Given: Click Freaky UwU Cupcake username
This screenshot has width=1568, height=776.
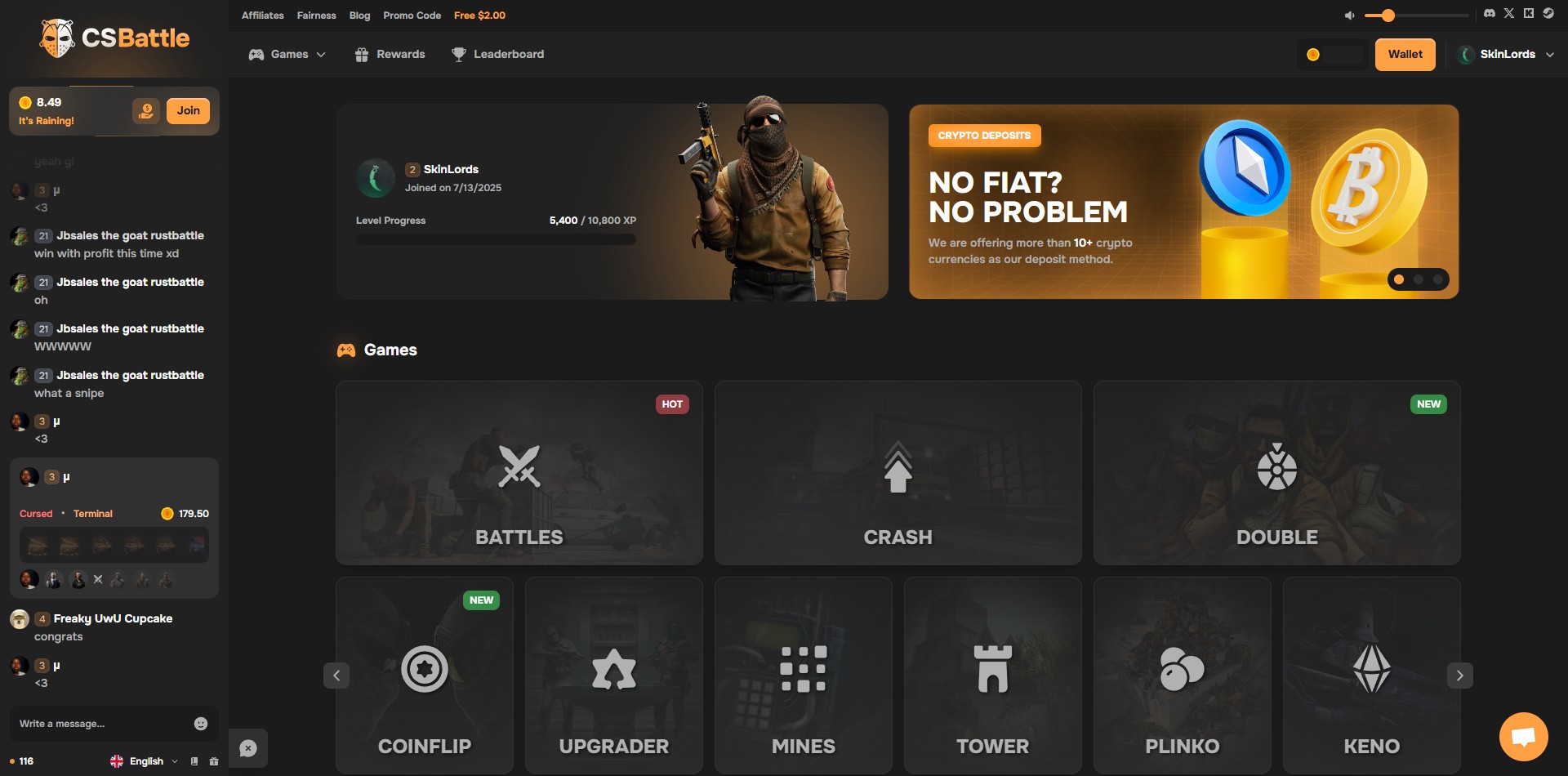Looking at the screenshot, I should 113,618.
